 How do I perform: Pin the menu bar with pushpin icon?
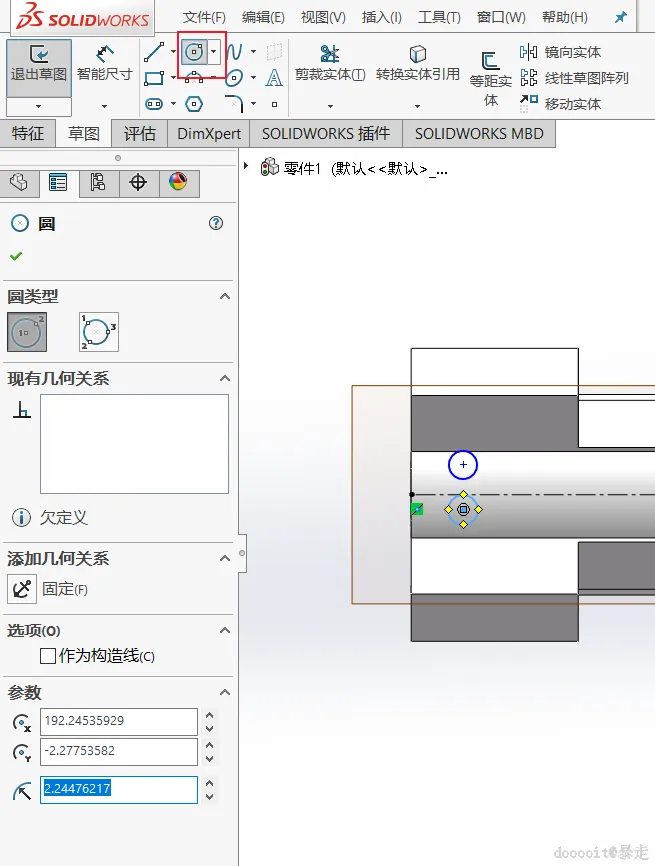click(621, 17)
